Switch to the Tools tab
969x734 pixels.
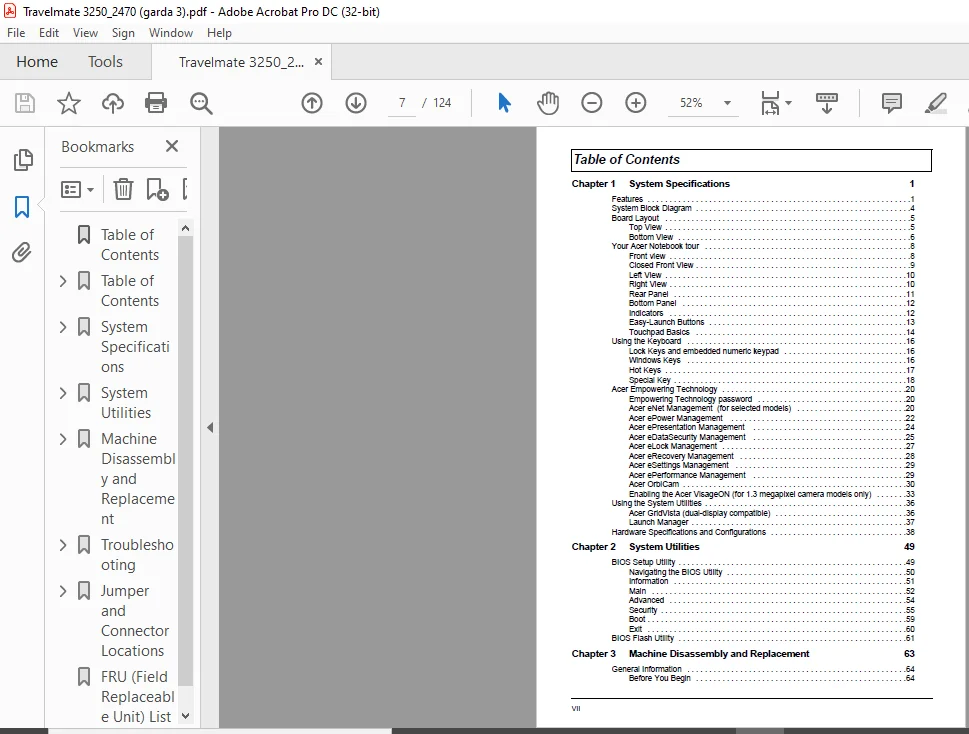point(105,62)
